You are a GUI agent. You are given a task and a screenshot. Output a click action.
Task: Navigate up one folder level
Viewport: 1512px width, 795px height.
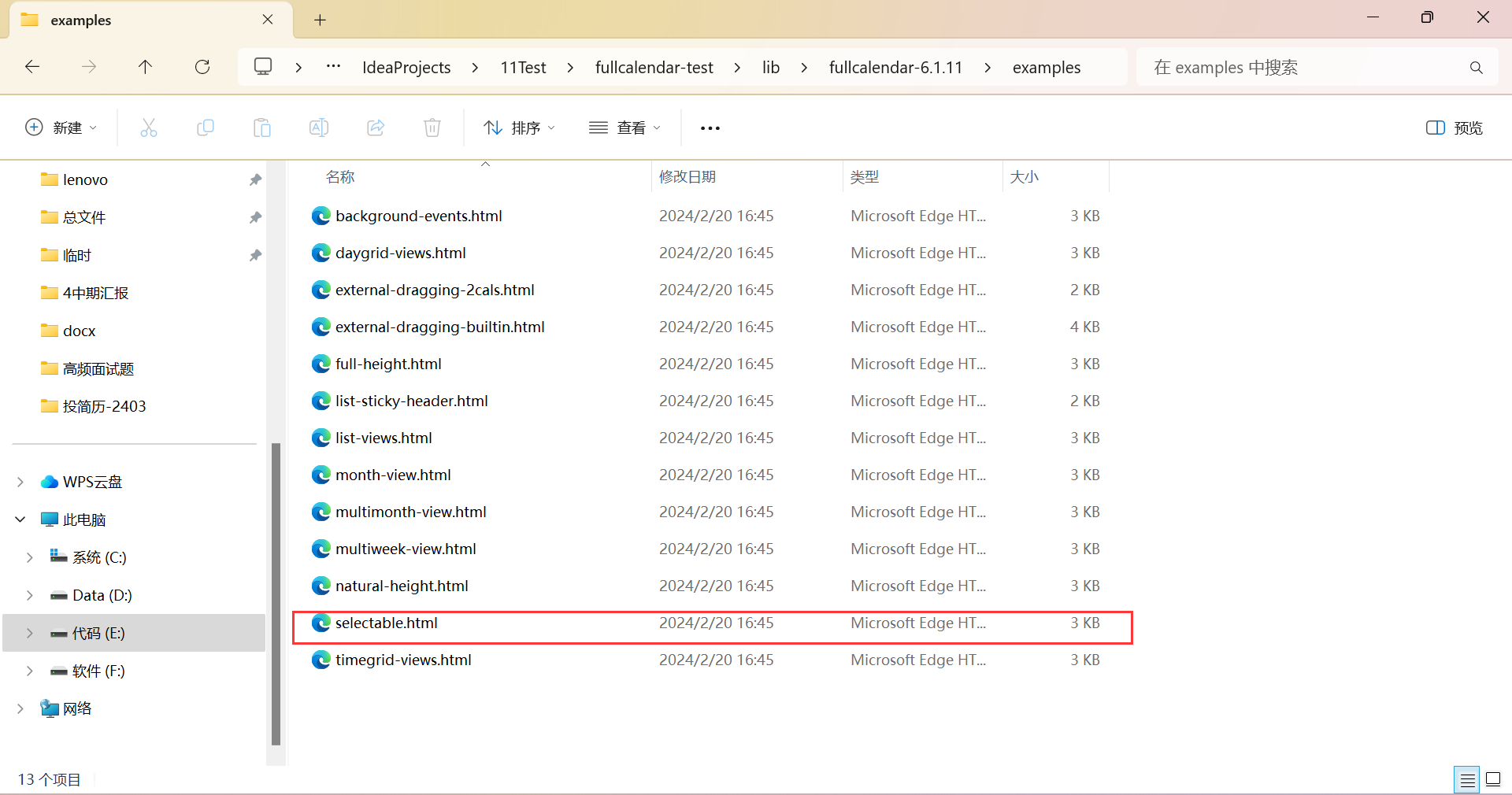(146, 67)
